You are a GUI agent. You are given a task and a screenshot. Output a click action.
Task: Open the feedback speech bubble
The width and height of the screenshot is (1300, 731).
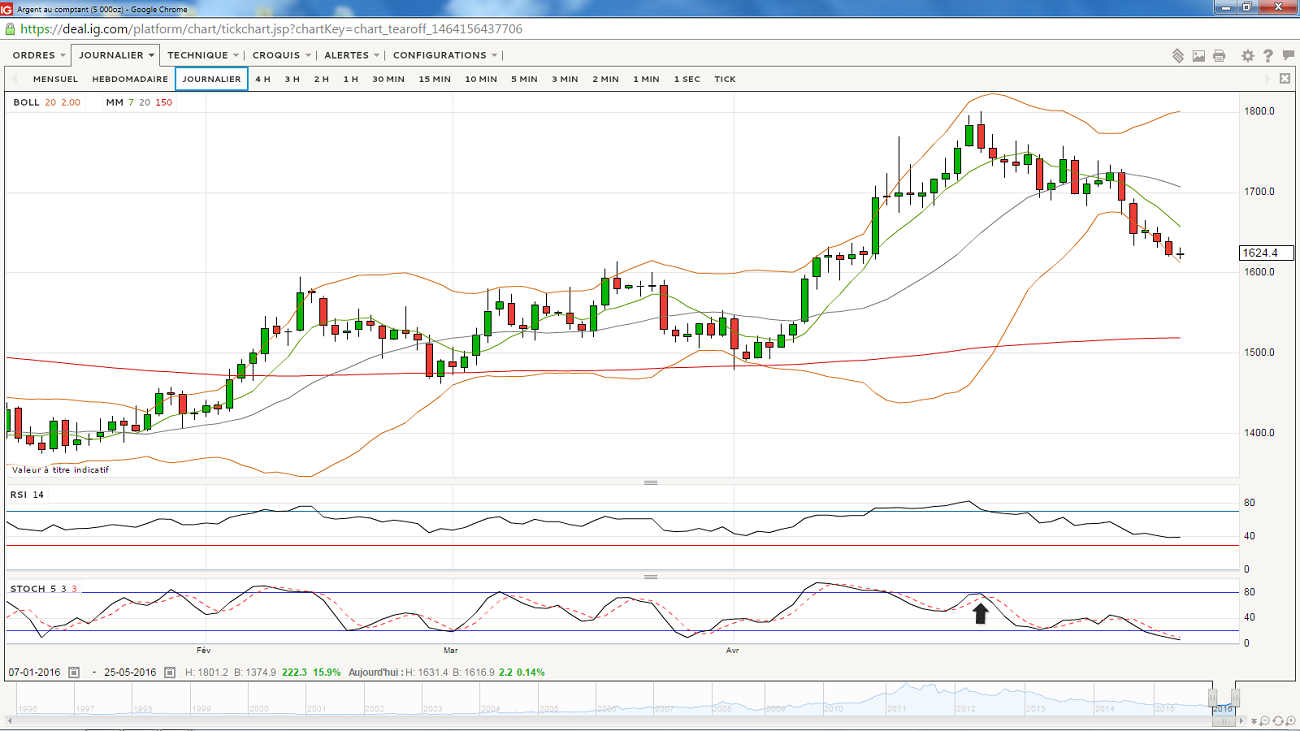(1288, 56)
